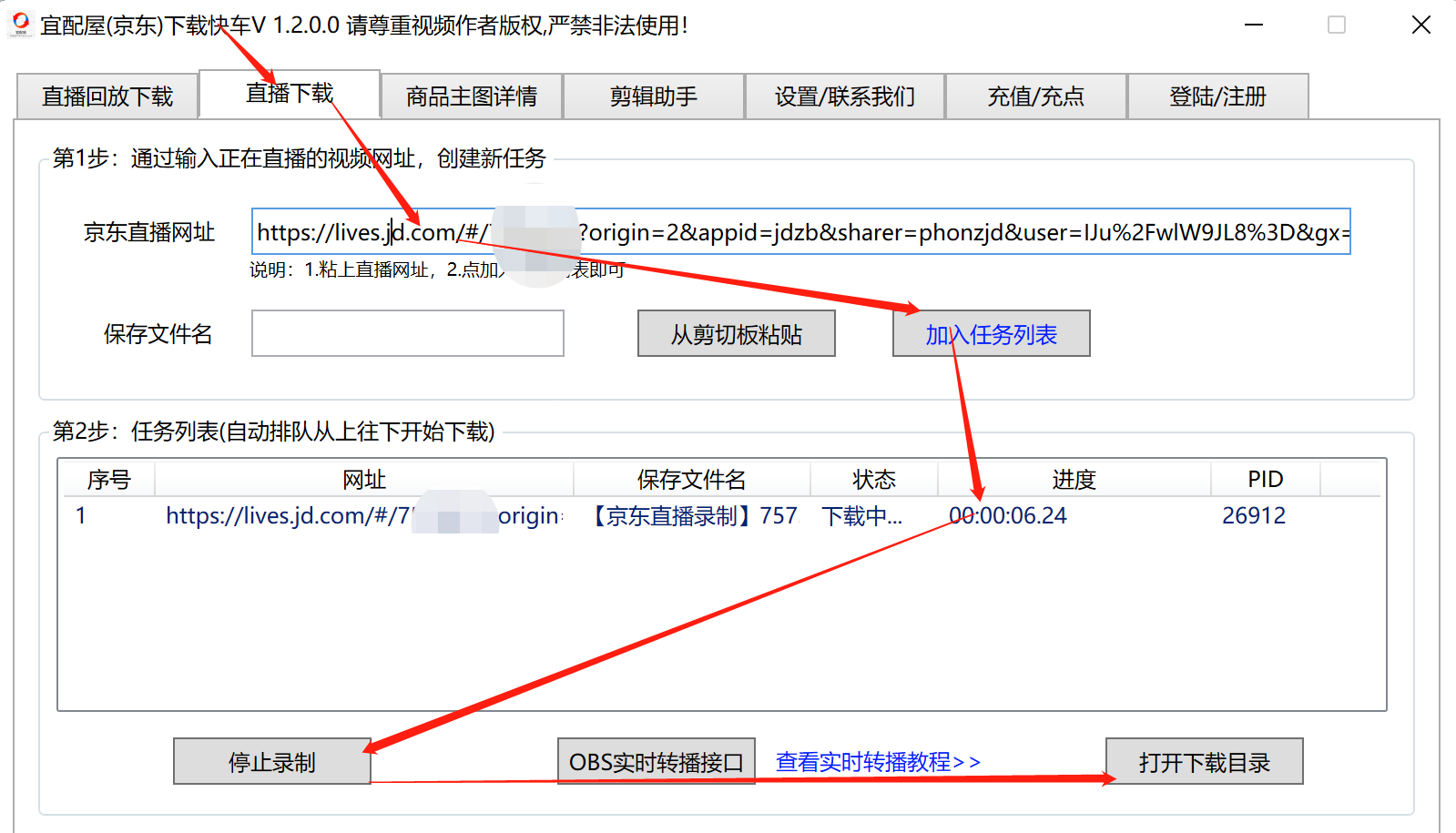Open the 登陆/注册 tab
The image size is (1456, 833).
1218,97
